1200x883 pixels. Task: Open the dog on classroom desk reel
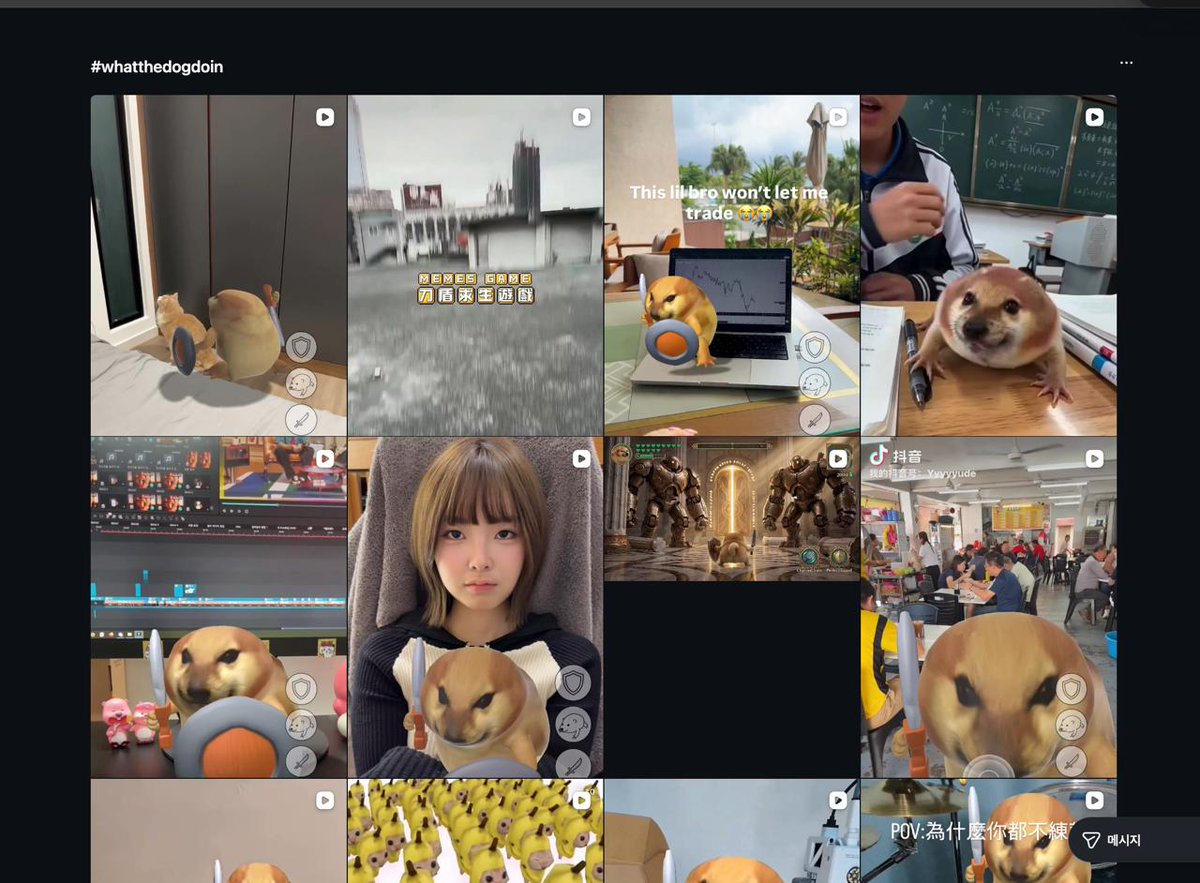[x=988, y=265]
